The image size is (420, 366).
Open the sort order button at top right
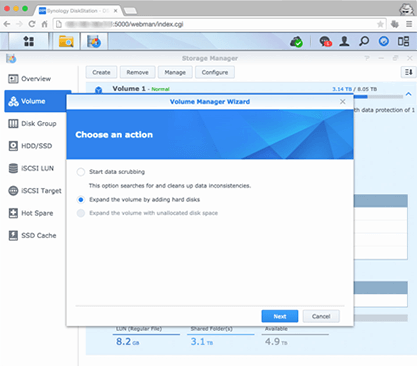(x=409, y=72)
